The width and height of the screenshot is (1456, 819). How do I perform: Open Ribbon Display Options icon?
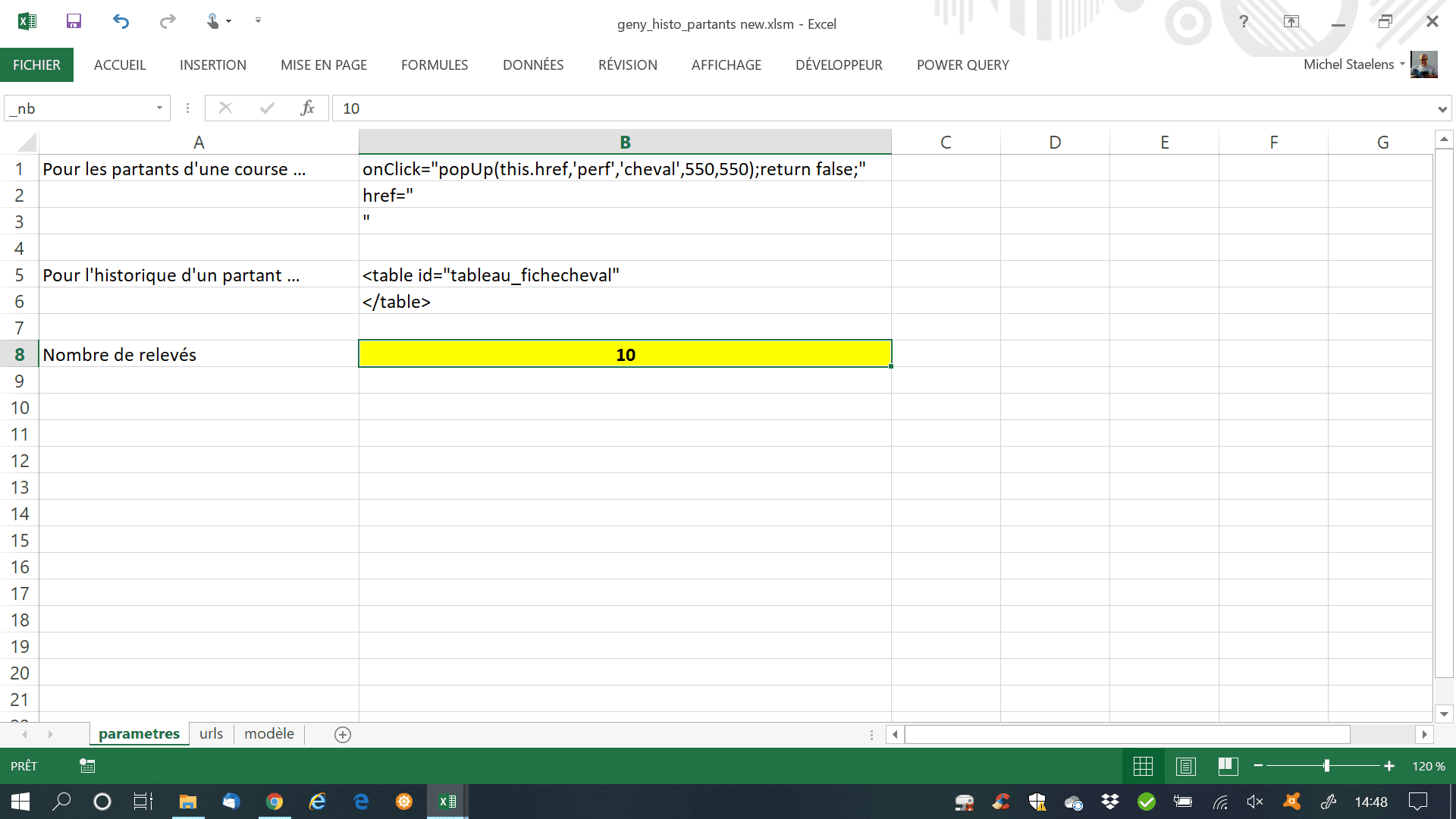[1291, 21]
